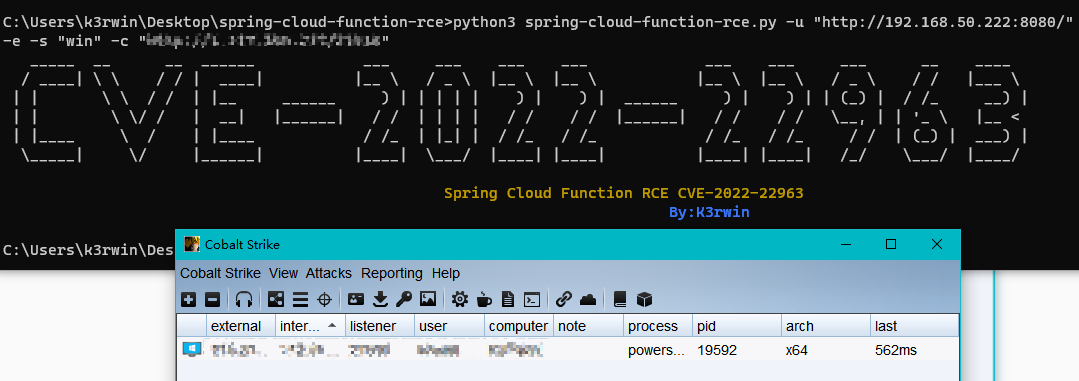The height and width of the screenshot is (381, 1079).
Task: Click the document icon for MS Office macro
Action: click(x=508, y=299)
